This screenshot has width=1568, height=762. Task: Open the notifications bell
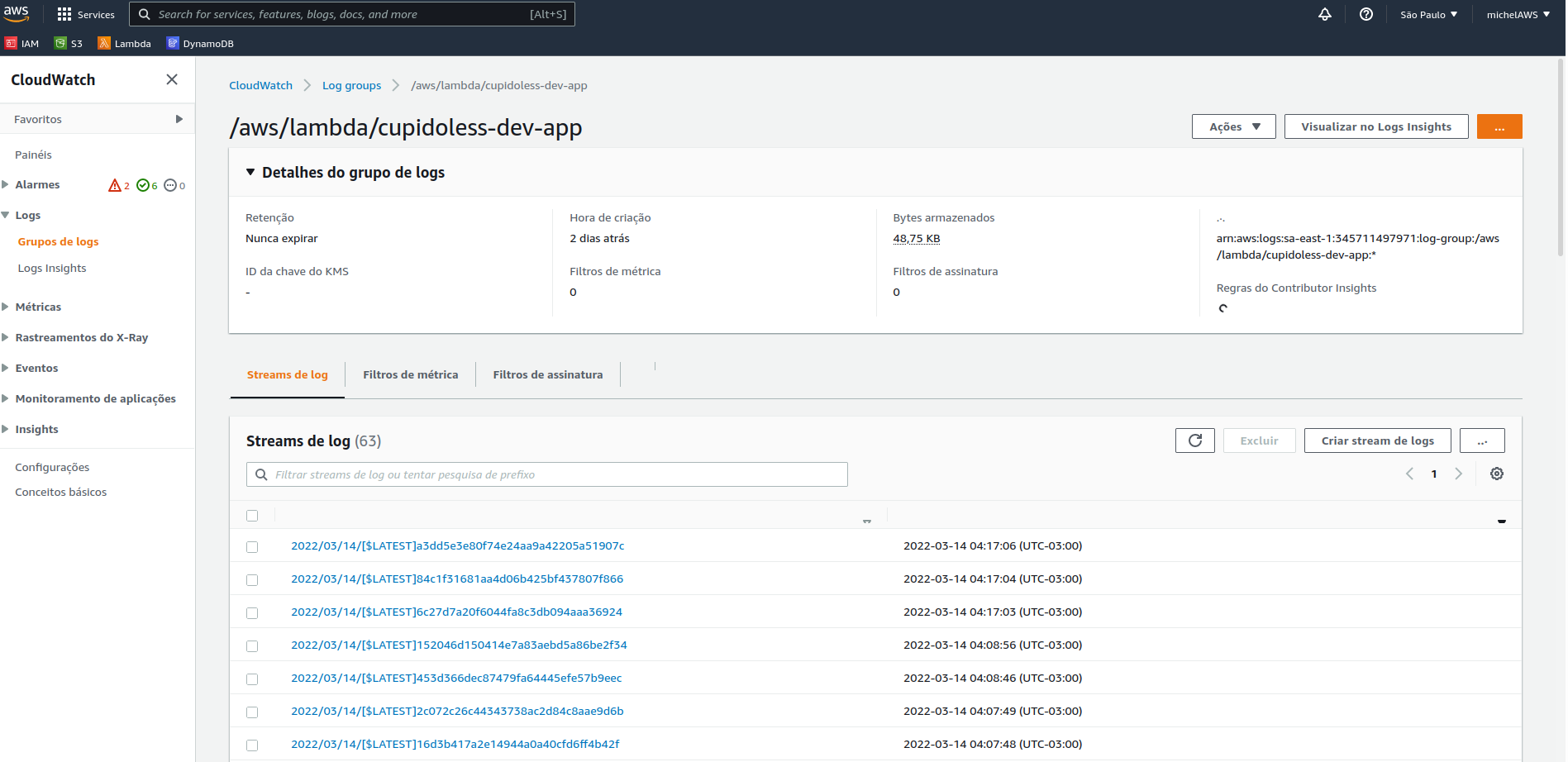[x=1324, y=14]
